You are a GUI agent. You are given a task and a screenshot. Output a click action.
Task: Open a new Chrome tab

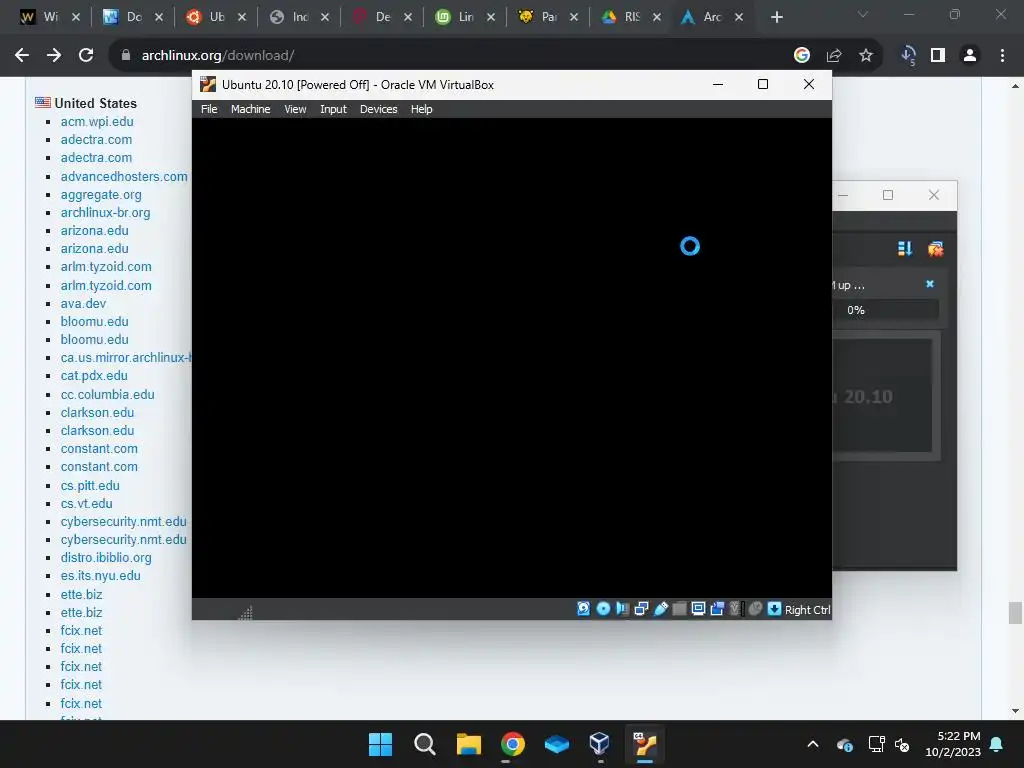point(776,17)
